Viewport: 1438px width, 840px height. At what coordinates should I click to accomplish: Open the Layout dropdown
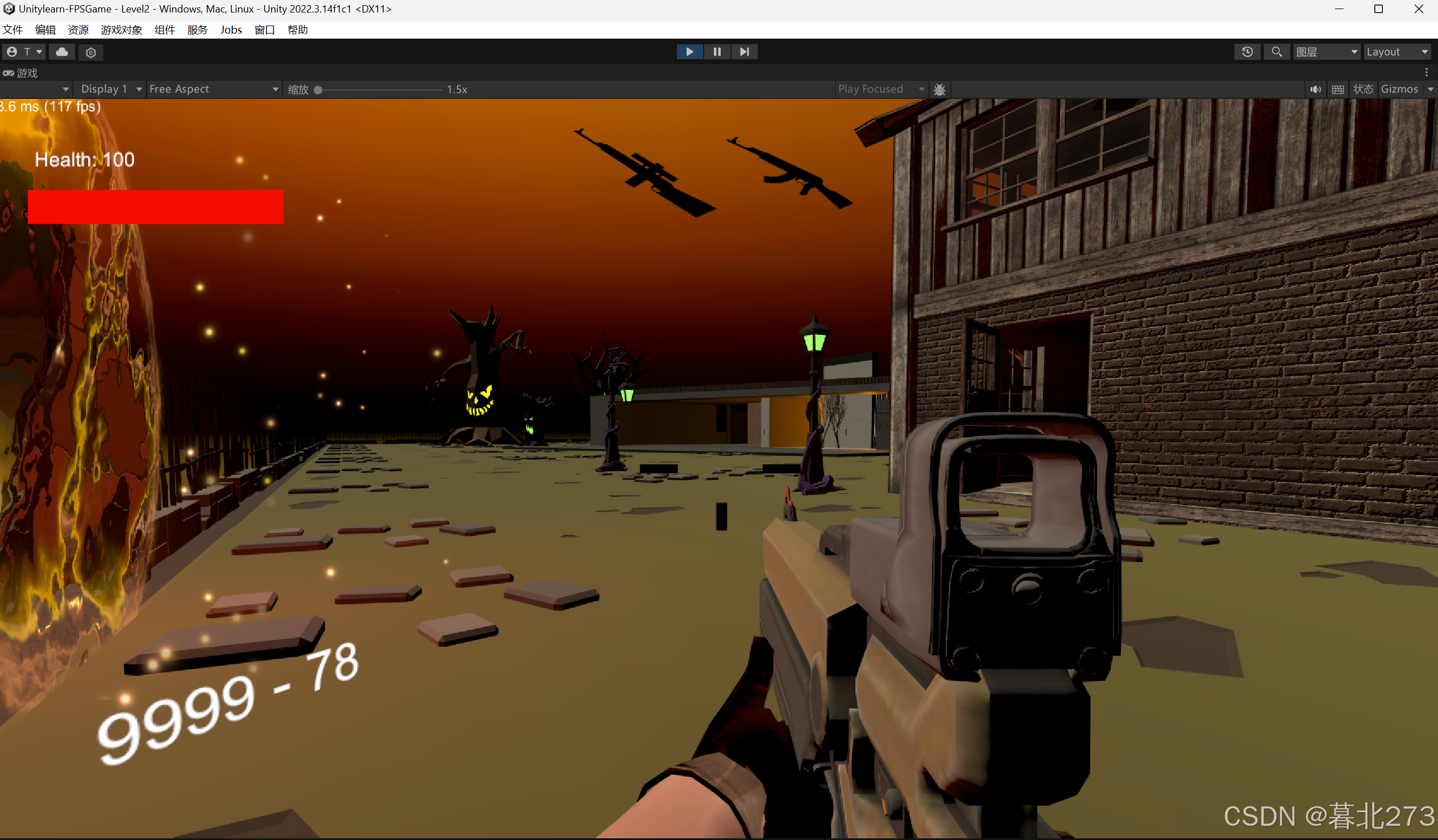pyautogui.click(x=1397, y=52)
